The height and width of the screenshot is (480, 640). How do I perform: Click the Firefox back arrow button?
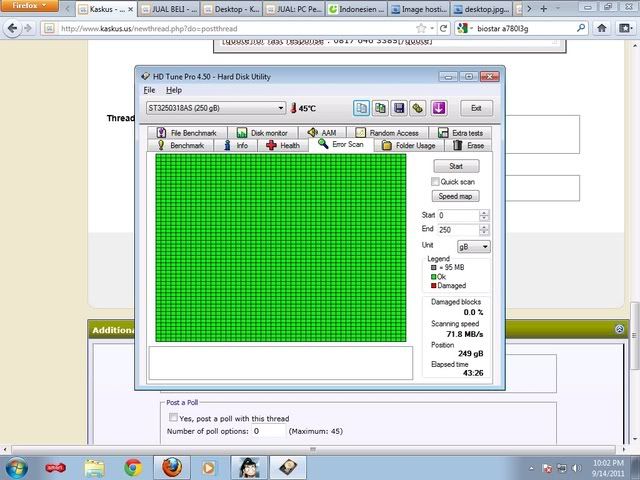[x=12, y=28]
